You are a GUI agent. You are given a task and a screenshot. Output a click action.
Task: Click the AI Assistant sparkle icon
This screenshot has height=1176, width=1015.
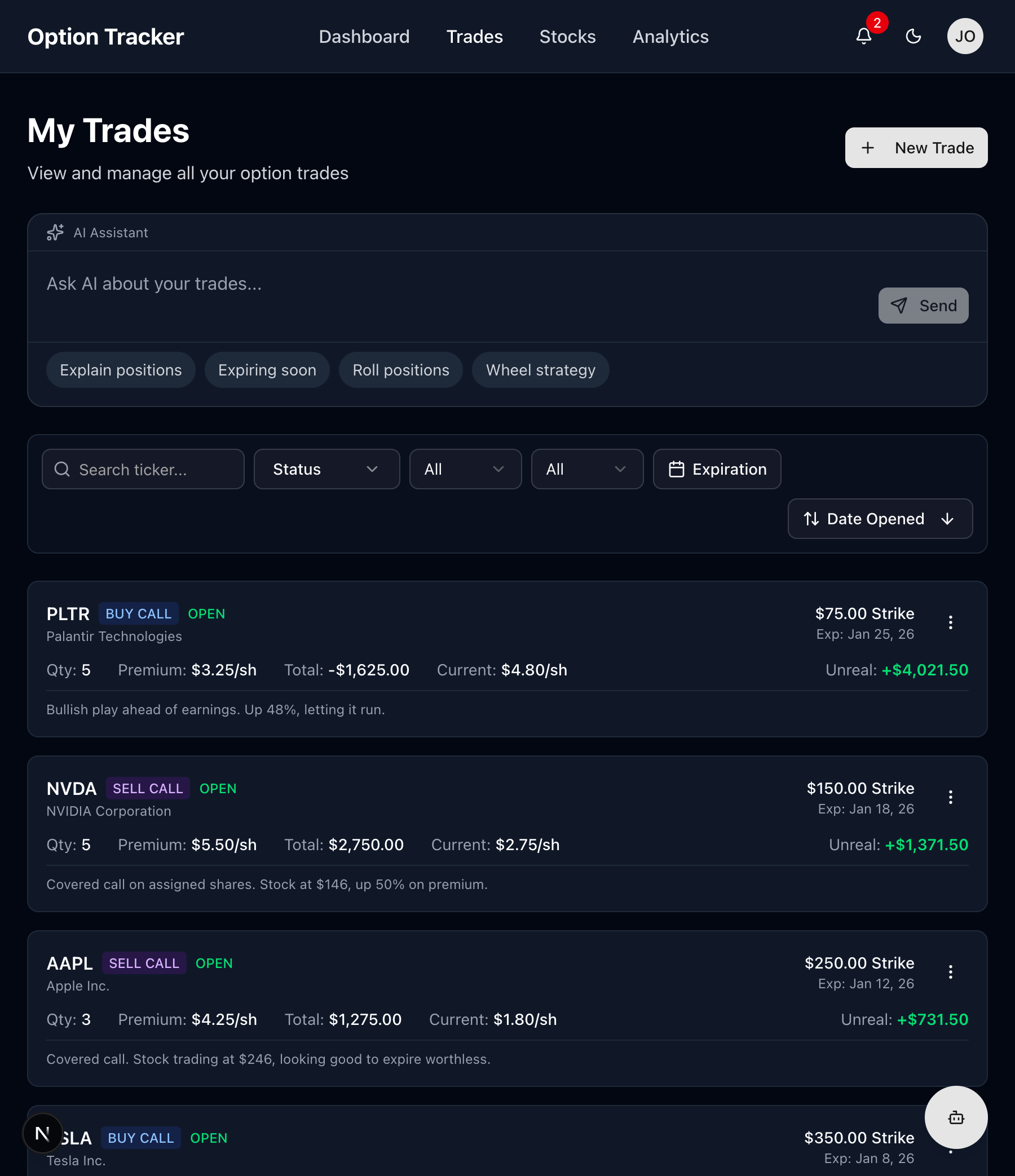(55, 233)
